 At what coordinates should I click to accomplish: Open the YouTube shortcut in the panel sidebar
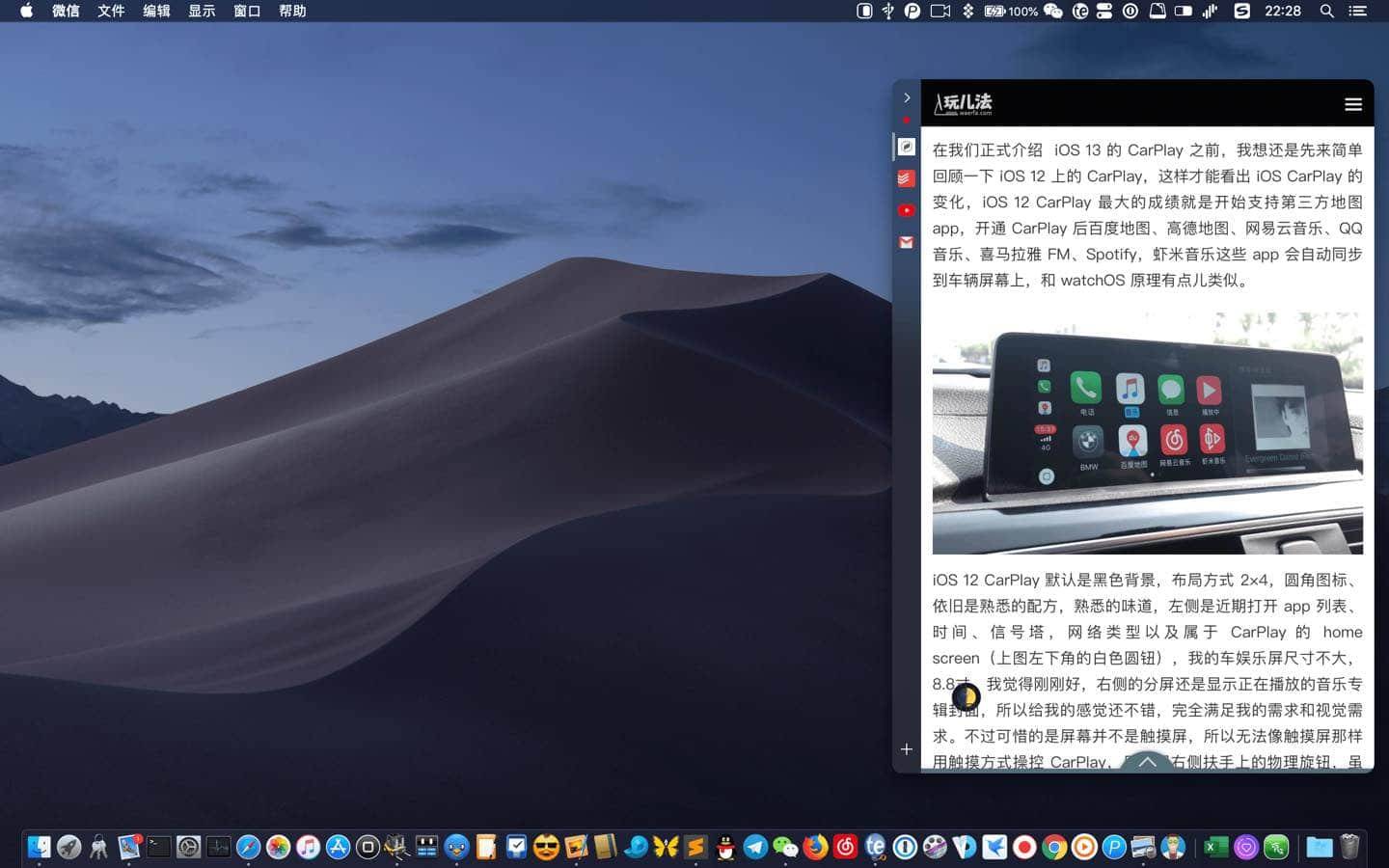tap(906, 210)
